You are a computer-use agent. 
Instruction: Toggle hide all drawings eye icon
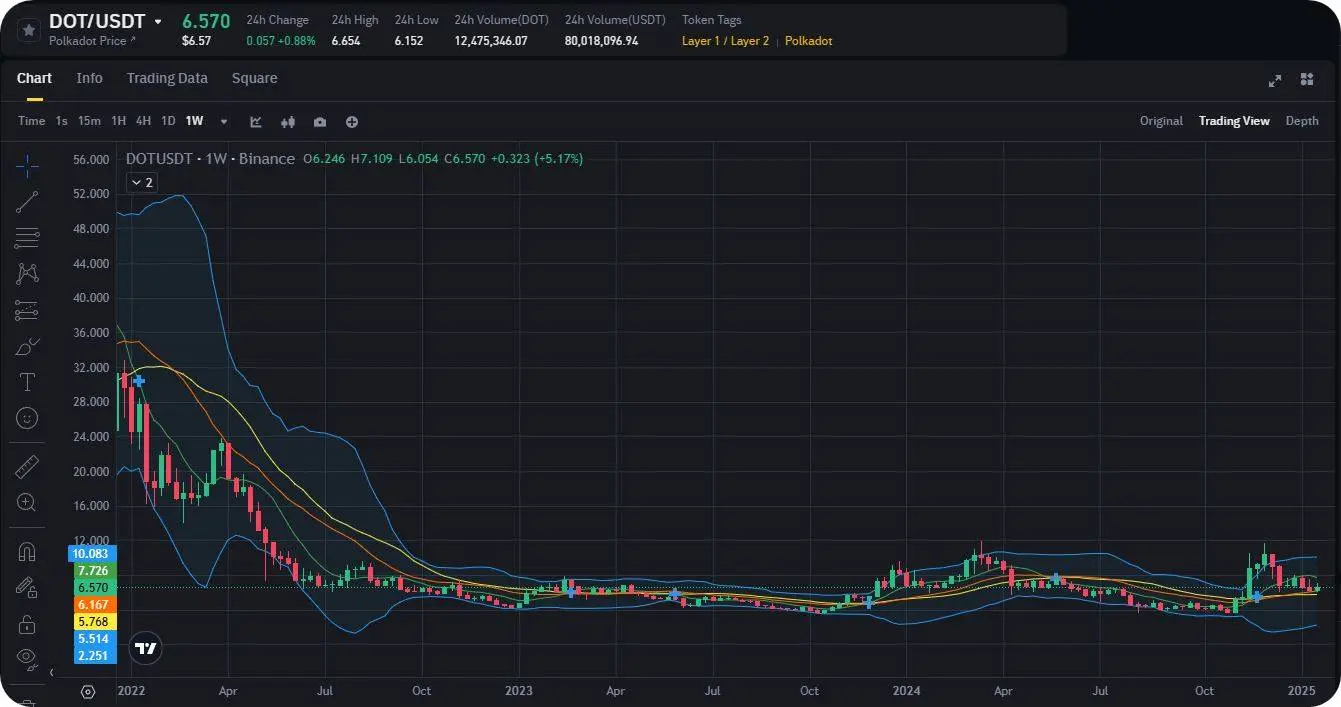(27, 658)
